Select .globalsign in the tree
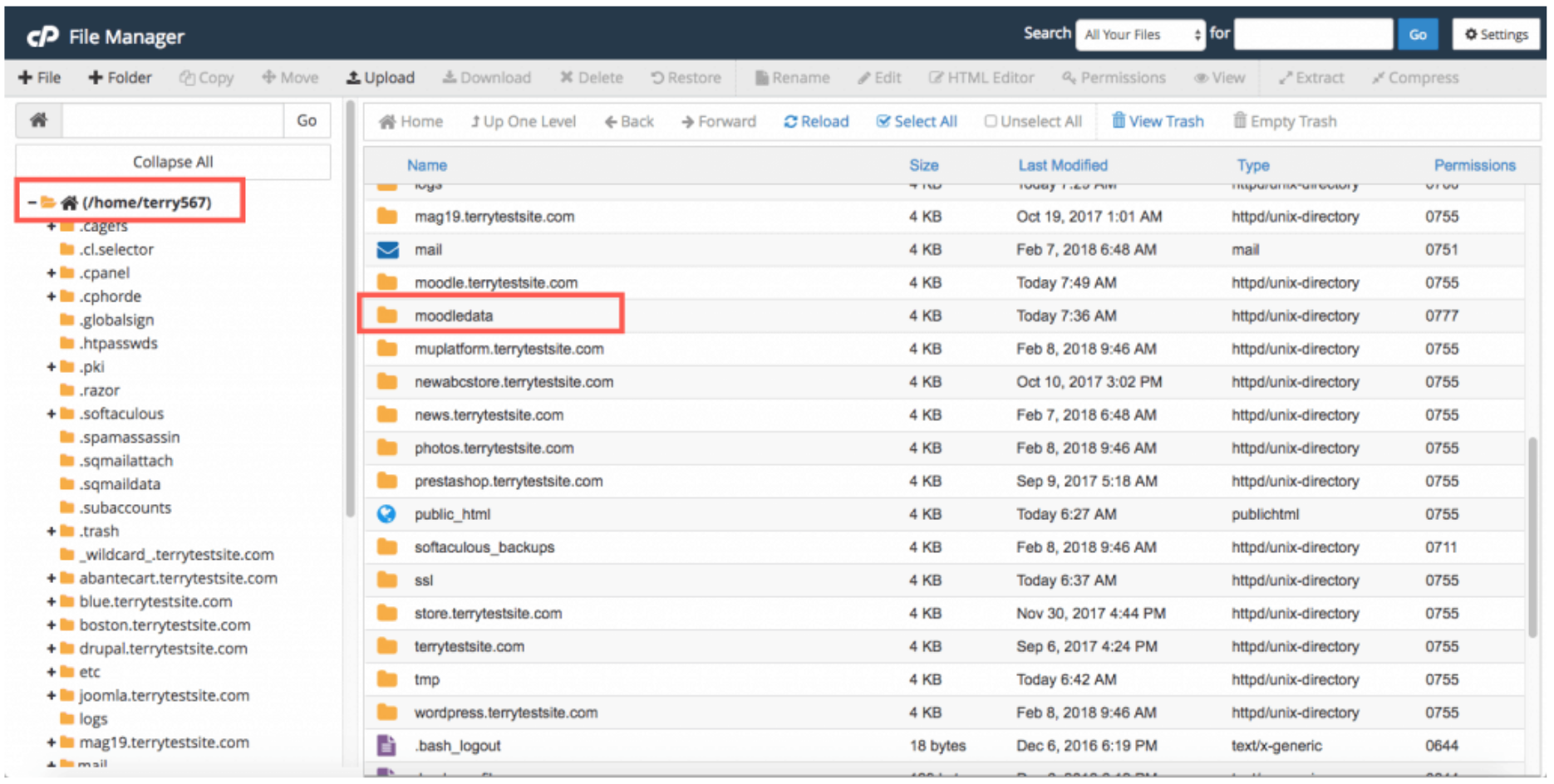1554x784 pixels. pos(116,320)
